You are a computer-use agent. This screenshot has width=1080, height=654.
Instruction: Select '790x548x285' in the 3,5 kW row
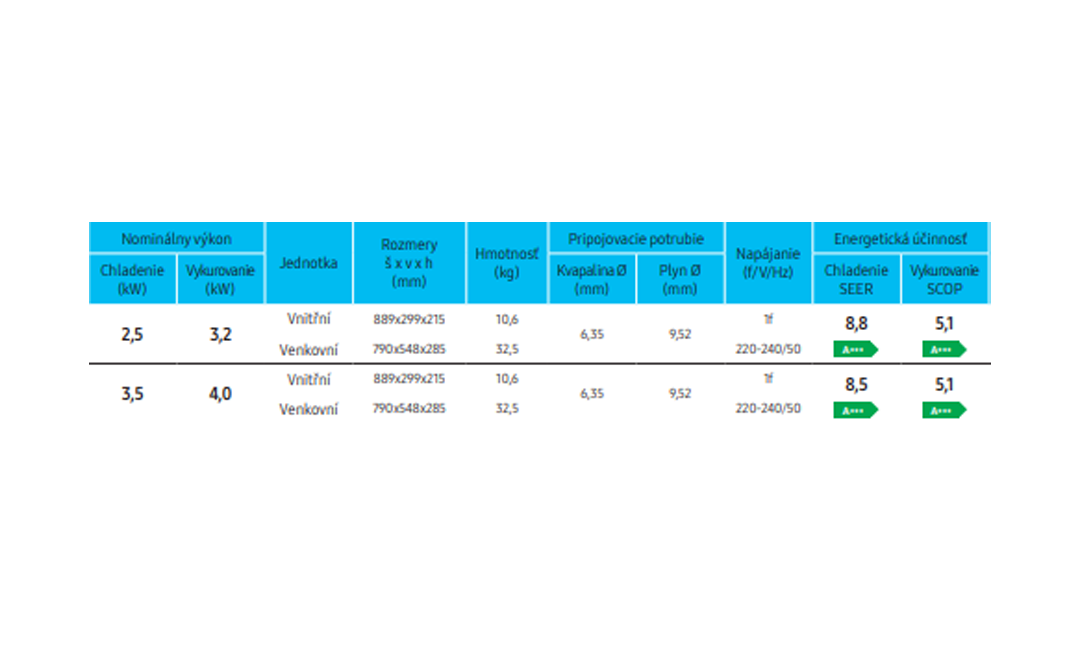tap(409, 408)
